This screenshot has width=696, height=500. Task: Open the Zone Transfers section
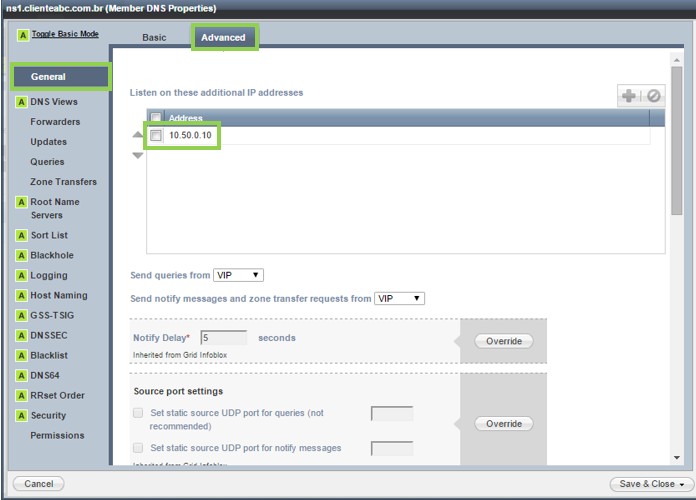click(63, 182)
